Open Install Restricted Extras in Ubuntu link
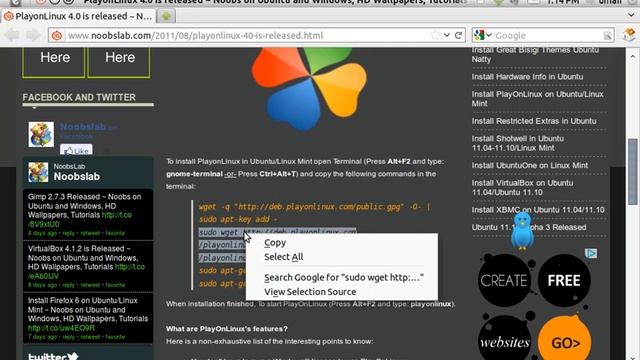 coord(534,121)
